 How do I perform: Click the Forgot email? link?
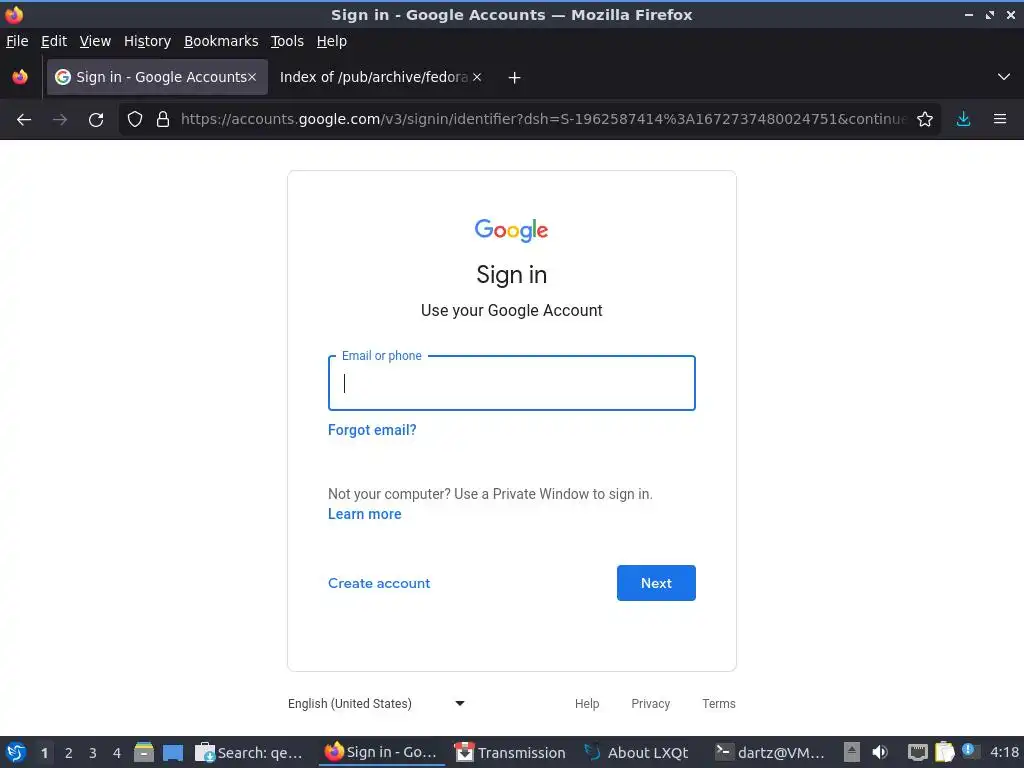pyautogui.click(x=372, y=430)
